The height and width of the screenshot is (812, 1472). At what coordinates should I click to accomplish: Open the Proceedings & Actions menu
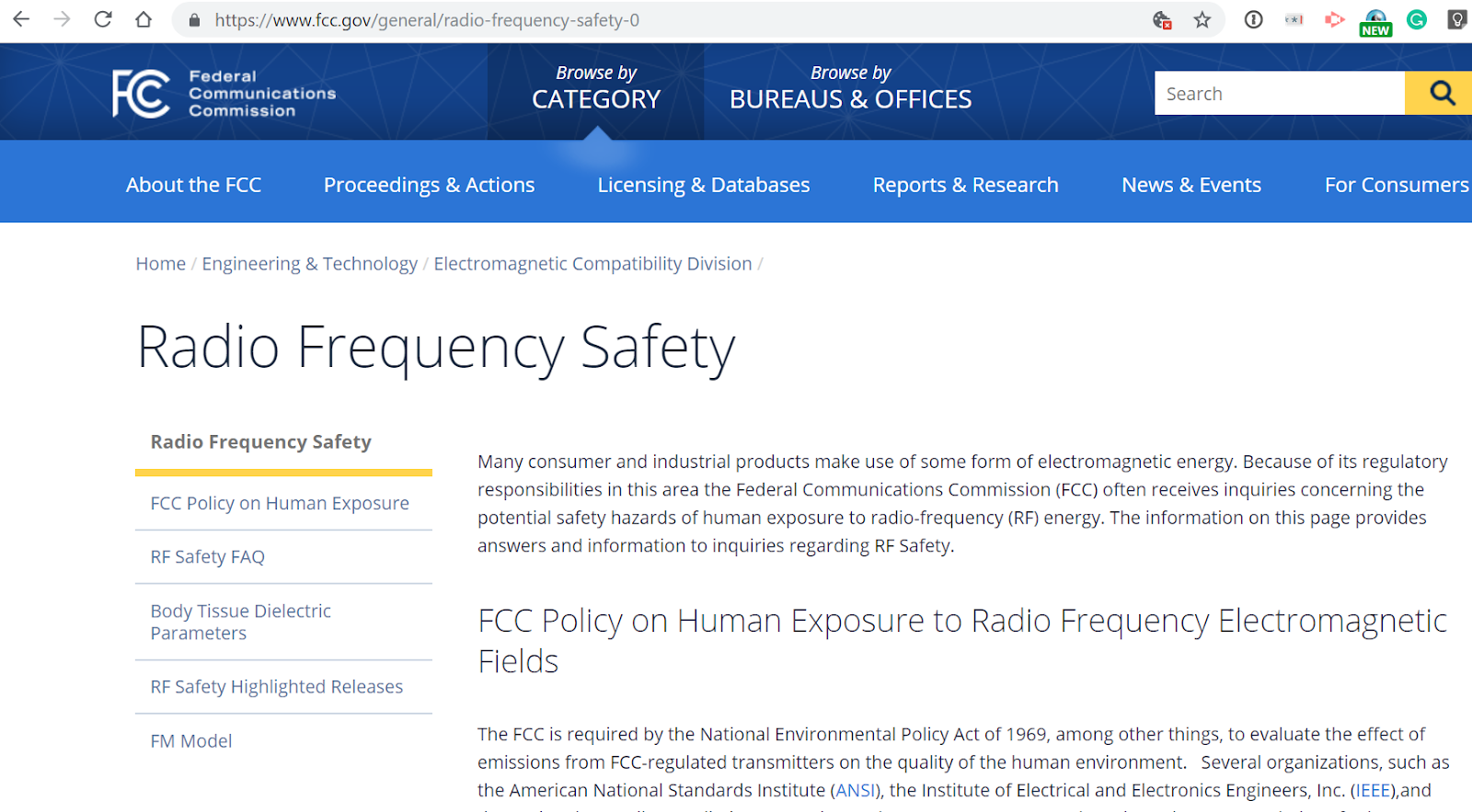(429, 185)
